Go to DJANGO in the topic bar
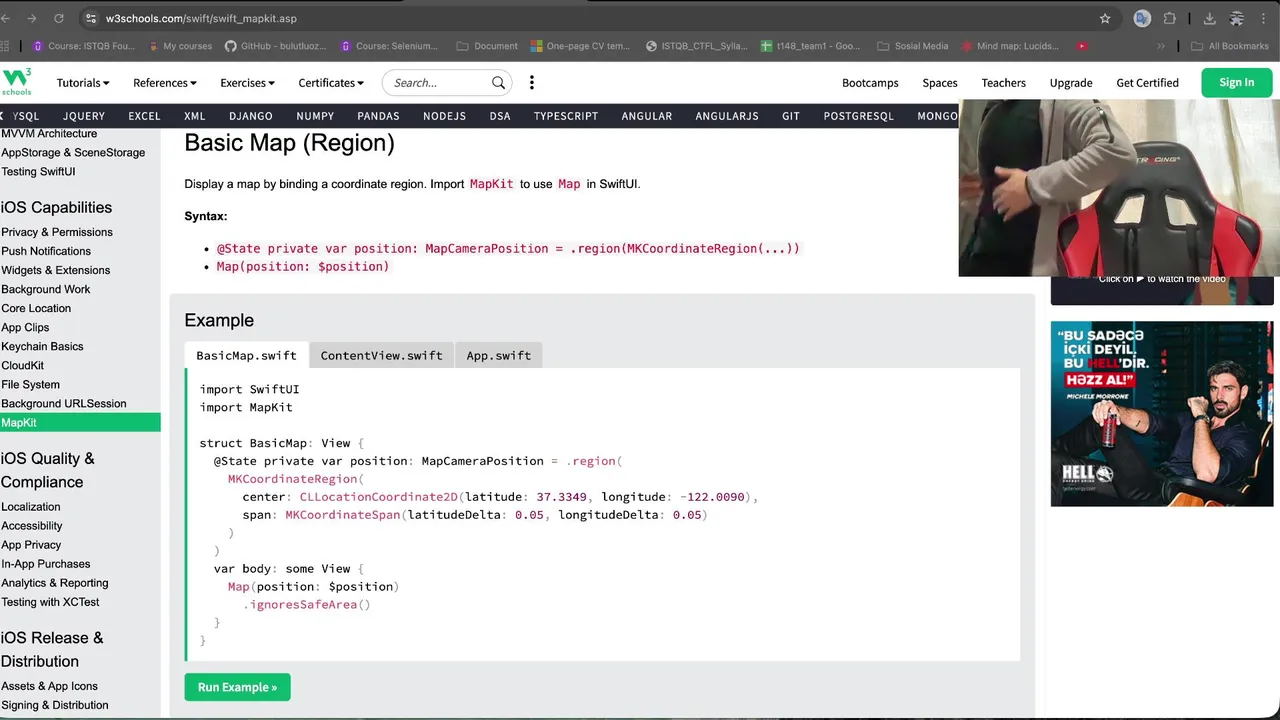 (250, 116)
